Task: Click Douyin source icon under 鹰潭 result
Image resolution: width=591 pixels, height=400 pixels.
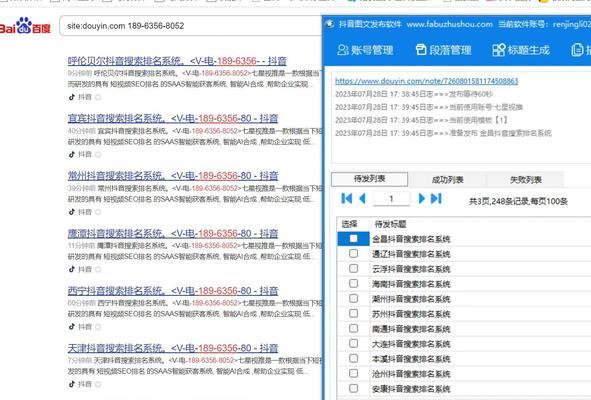Action: tap(72, 269)
